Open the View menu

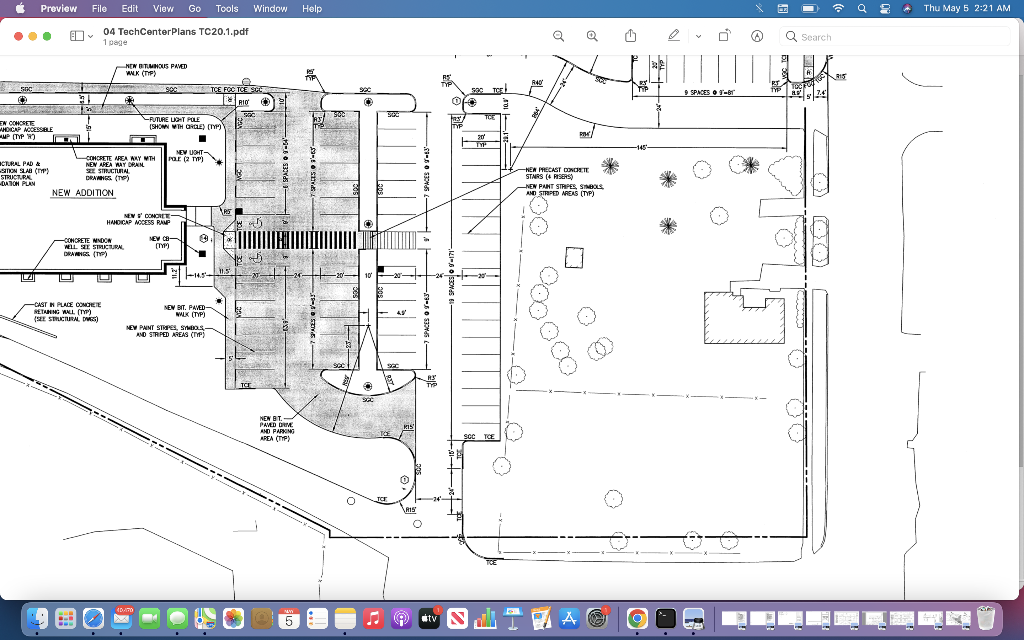tap(163, 8)
